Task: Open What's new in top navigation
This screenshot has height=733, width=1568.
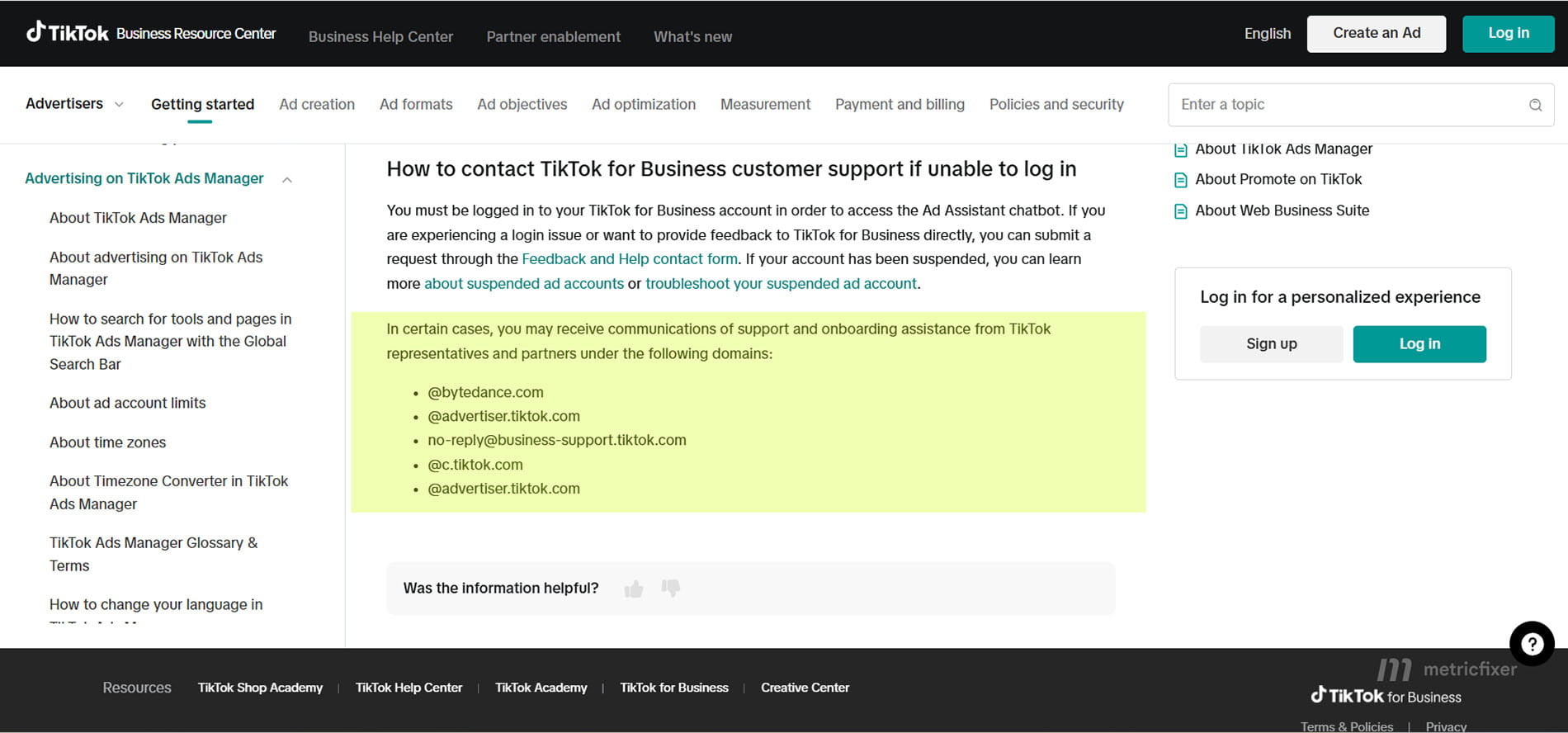Action: point(692,37)
